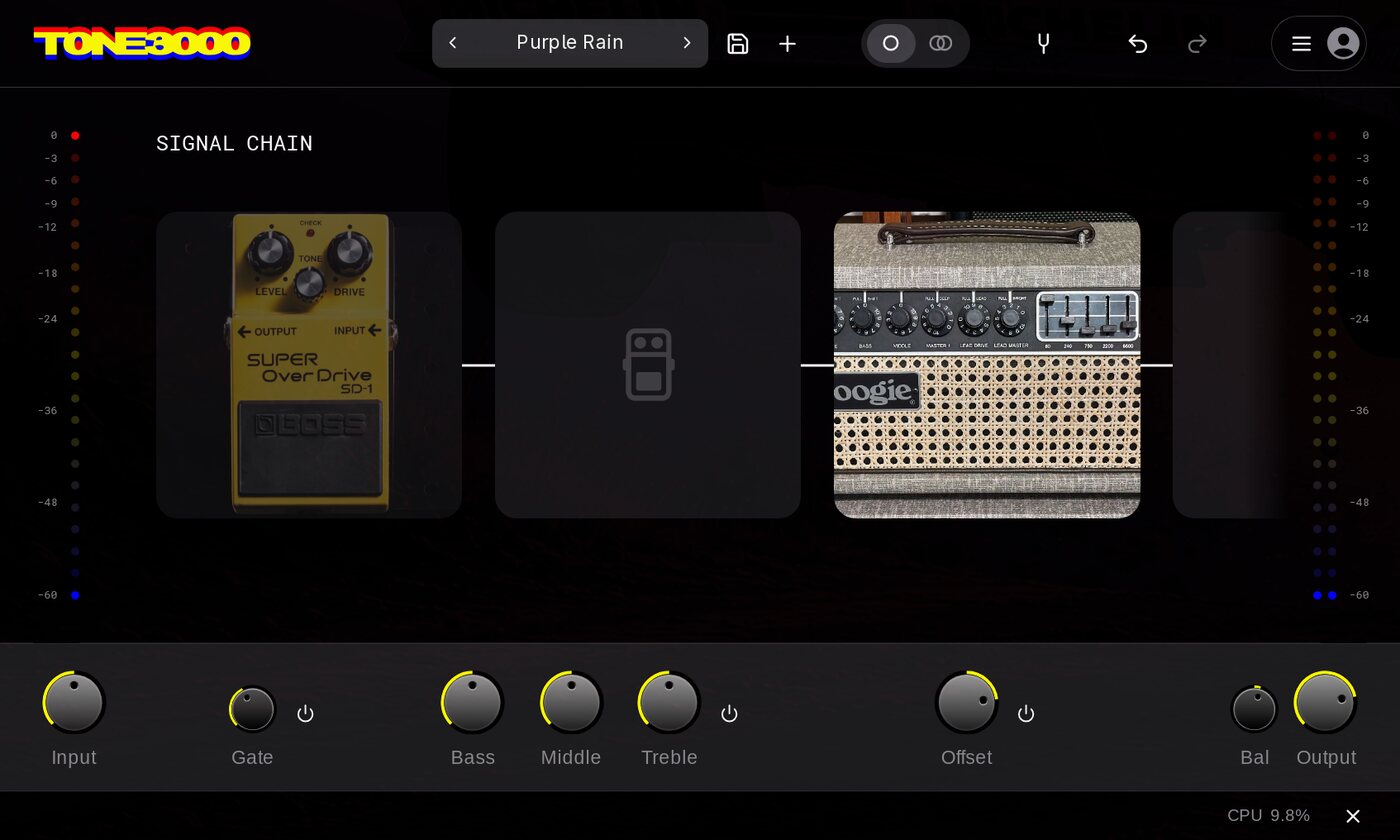Adjust the Middle knob
Image resolution: width=1400 pixels, height=840 pixels.
(571, 702)
